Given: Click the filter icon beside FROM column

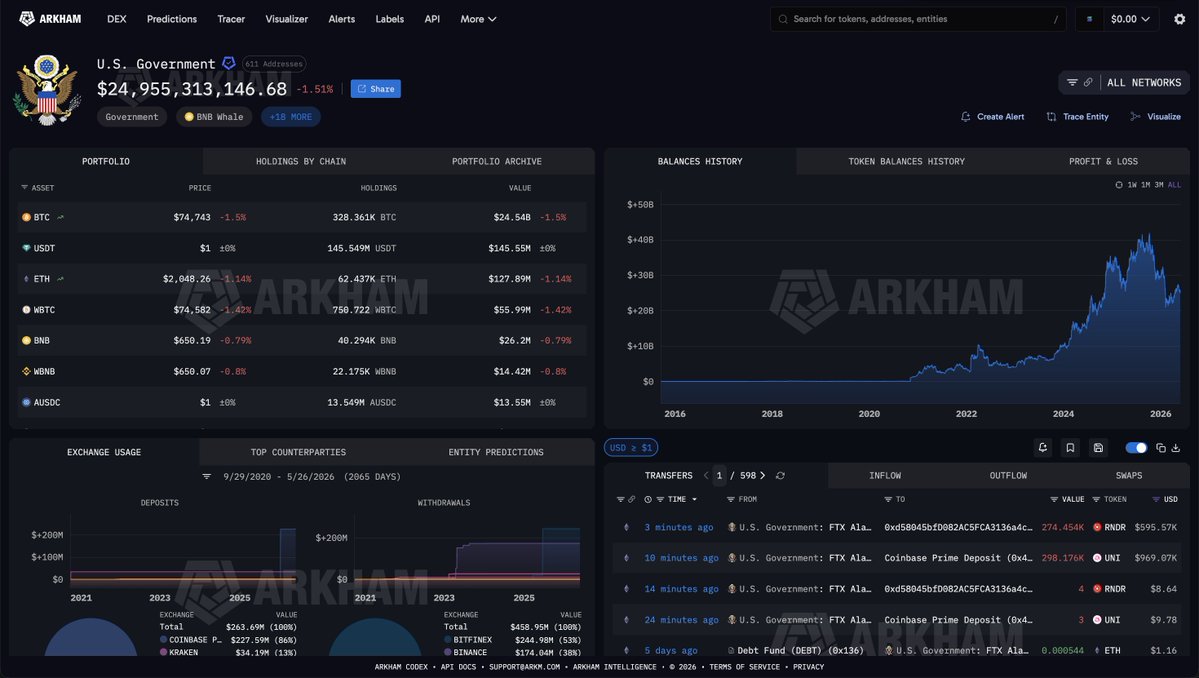Looking at the screenshot, I should [x=730, y=499].
